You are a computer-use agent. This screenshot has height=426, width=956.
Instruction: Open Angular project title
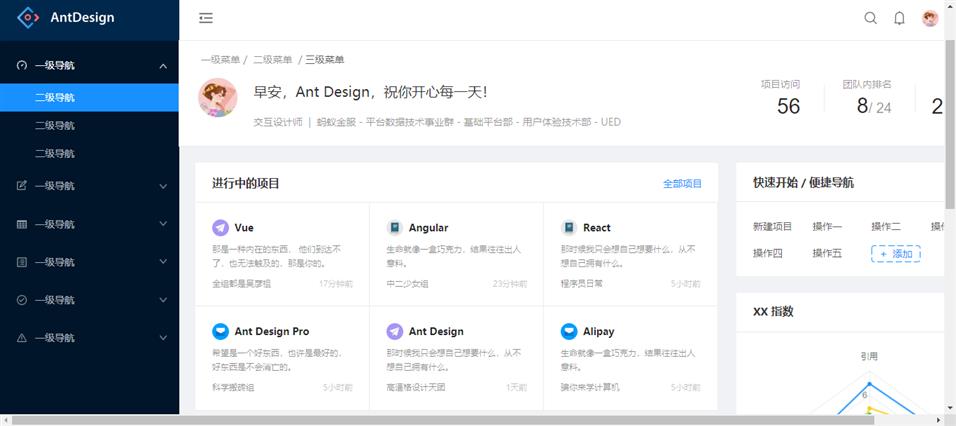pos(428,228)
